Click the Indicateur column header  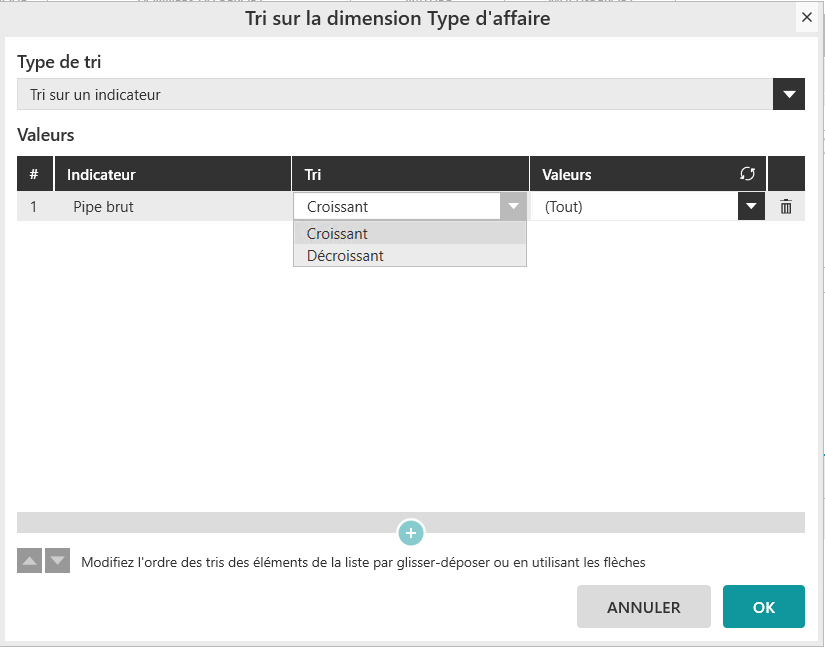click(x=101, y=175)
